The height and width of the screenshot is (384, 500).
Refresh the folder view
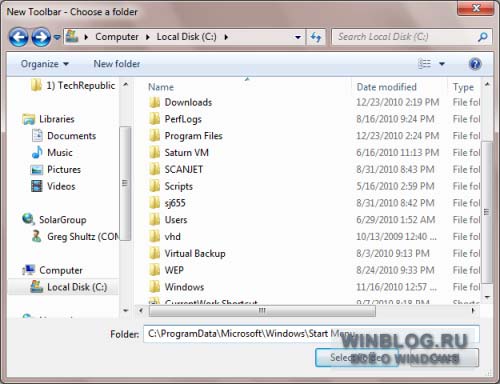pyautogui.click(x=315, y=37)
